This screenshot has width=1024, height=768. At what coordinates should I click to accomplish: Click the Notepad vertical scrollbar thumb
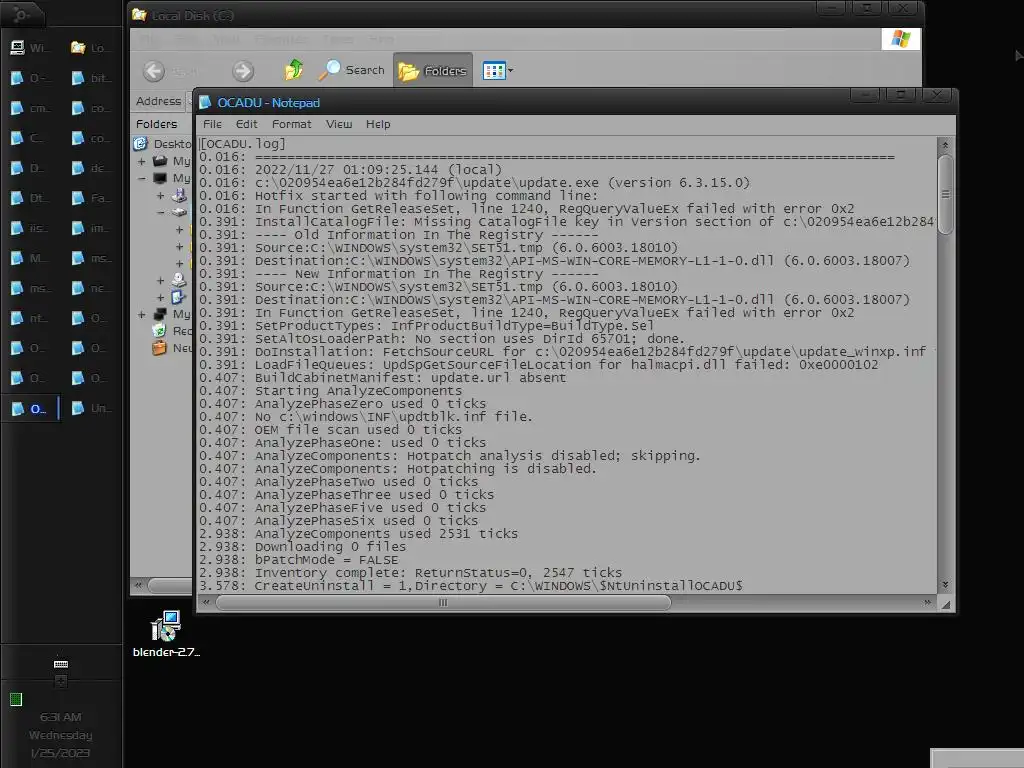pos(944,193)
